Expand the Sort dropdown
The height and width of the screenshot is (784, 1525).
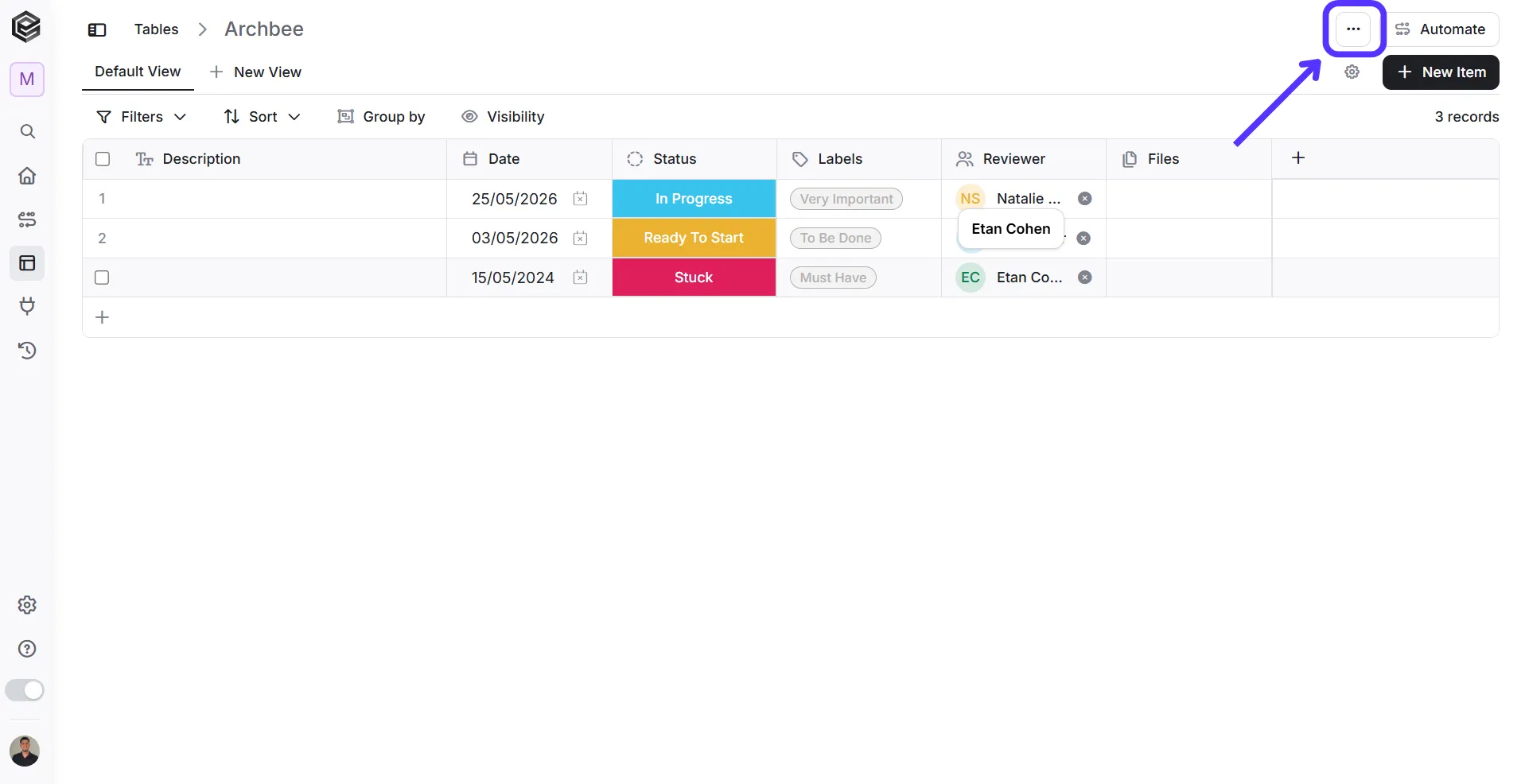(262, 117)
